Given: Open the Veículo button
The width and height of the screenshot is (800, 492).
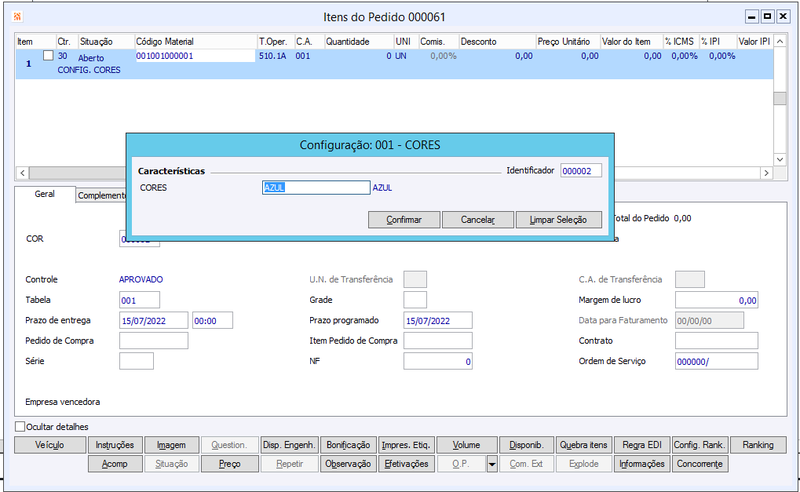Looking at the screenshot, I should (x=50, y=445).
